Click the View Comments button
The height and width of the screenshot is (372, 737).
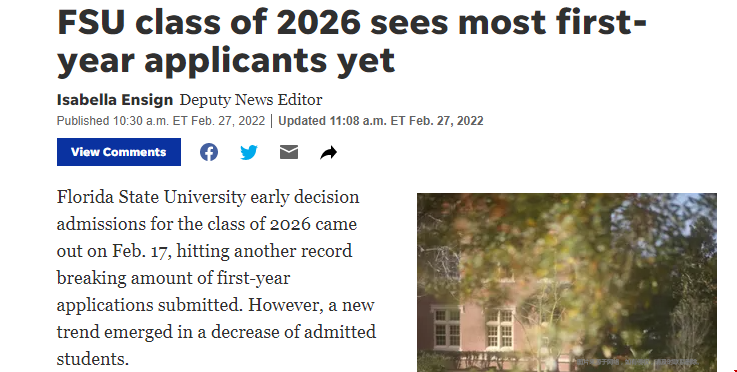pos(119,152)
